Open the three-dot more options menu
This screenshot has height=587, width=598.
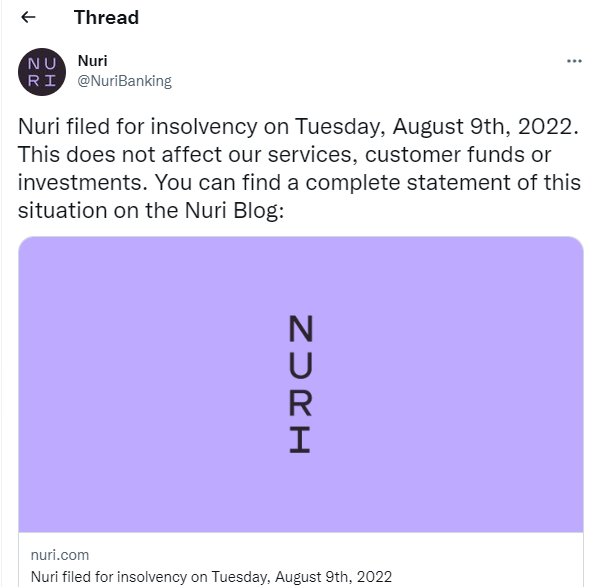(574, 61)
